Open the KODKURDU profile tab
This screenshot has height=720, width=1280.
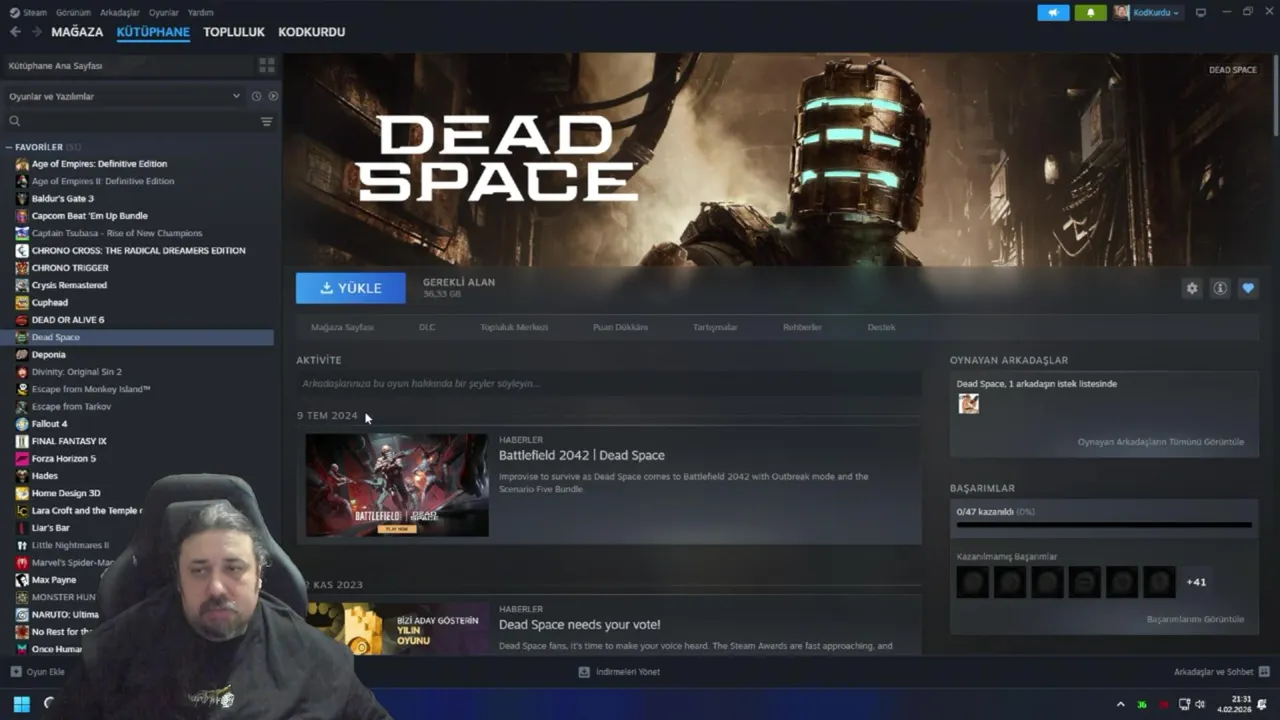click(312, 32)
